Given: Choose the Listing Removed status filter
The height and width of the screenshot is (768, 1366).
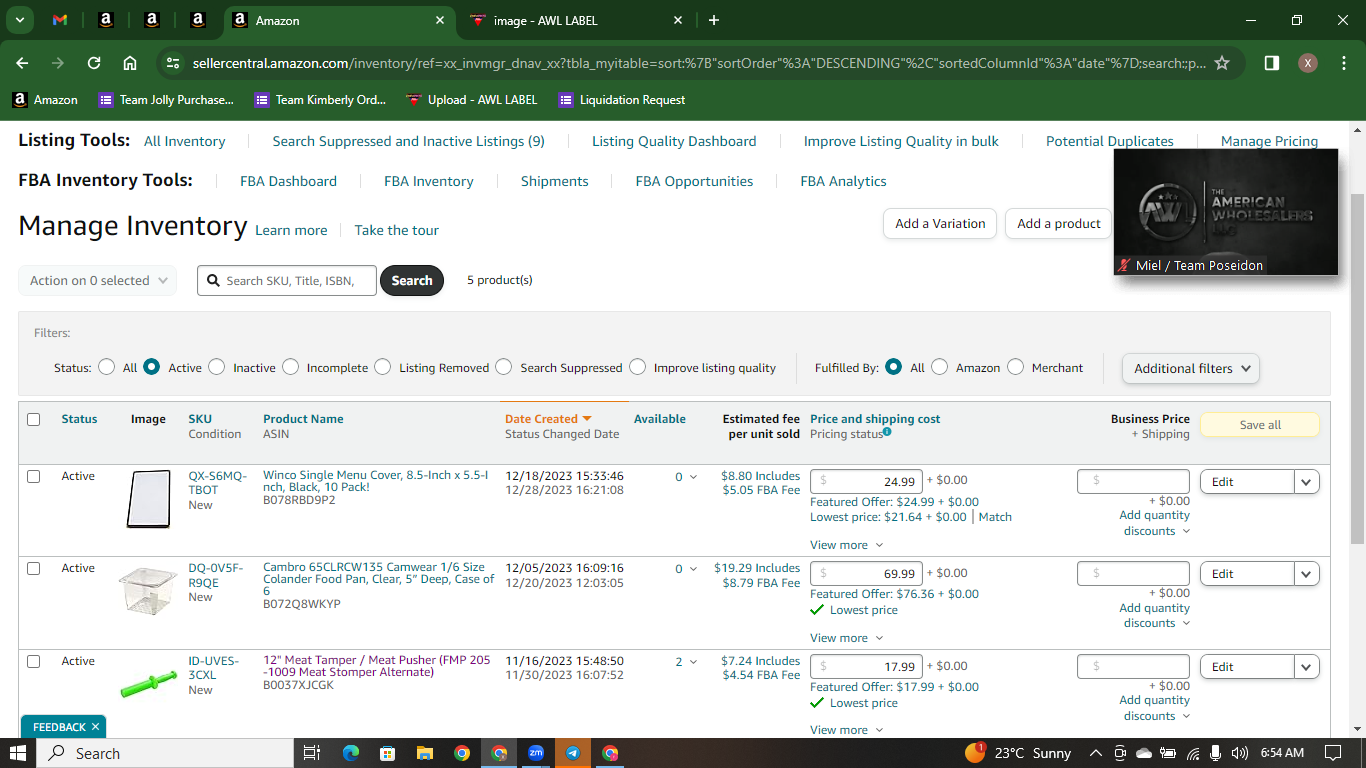Looking at the screenshot, I should pos(382,367).
